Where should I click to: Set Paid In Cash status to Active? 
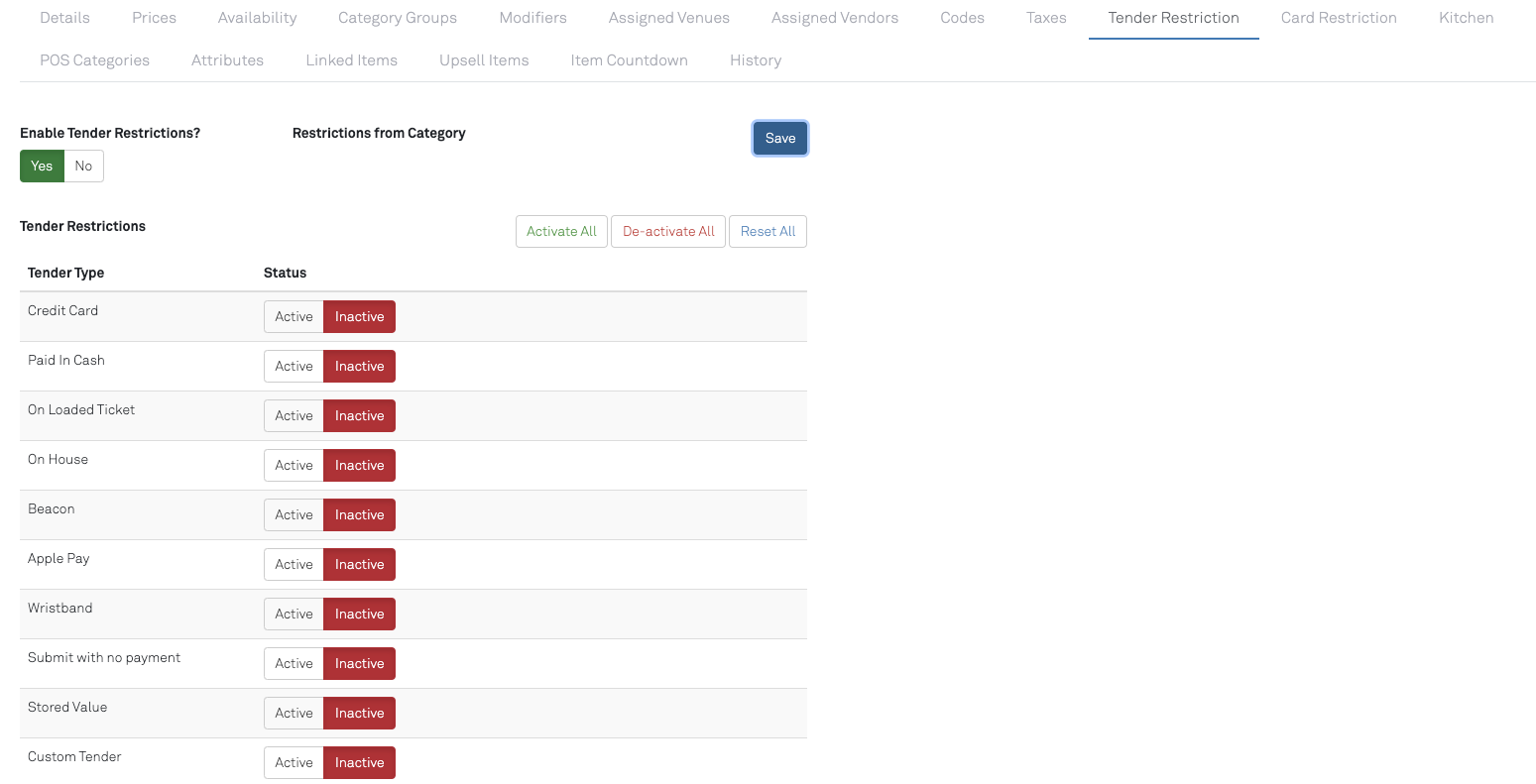point(294,367)
